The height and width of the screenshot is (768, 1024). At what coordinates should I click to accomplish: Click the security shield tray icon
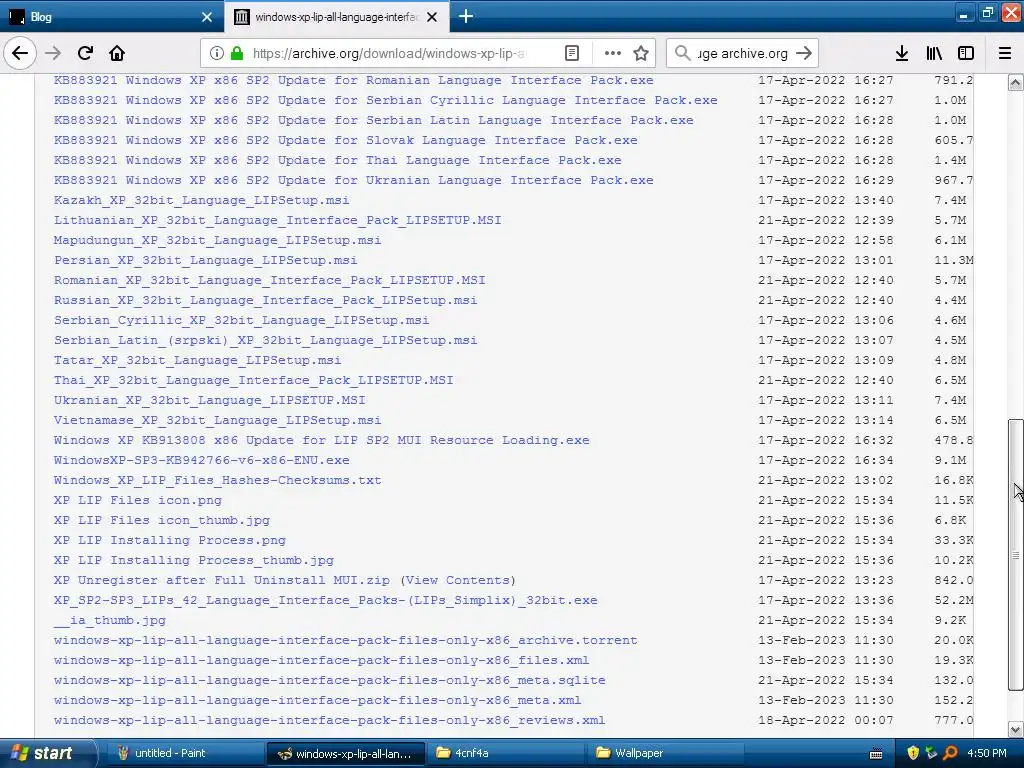click(913, 753)
